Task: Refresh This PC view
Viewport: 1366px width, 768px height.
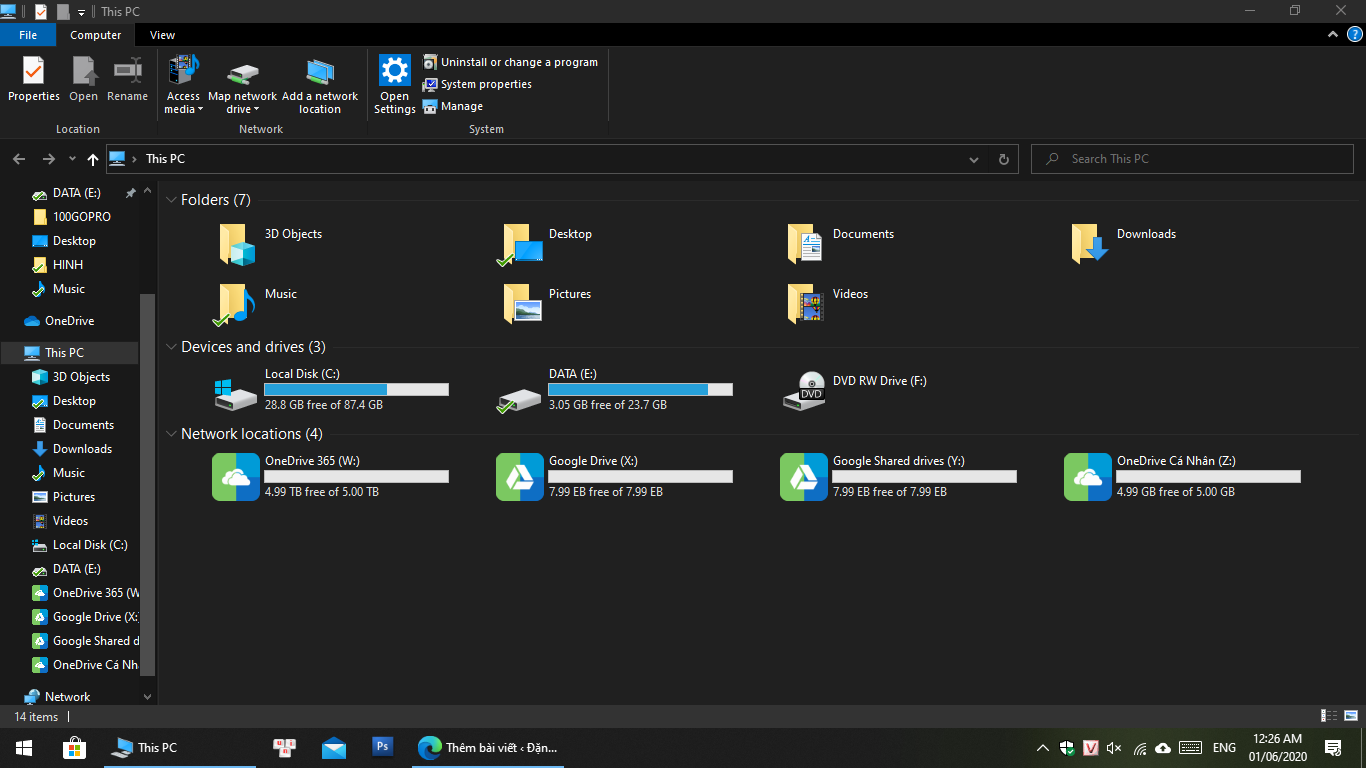Action: 1003,158
